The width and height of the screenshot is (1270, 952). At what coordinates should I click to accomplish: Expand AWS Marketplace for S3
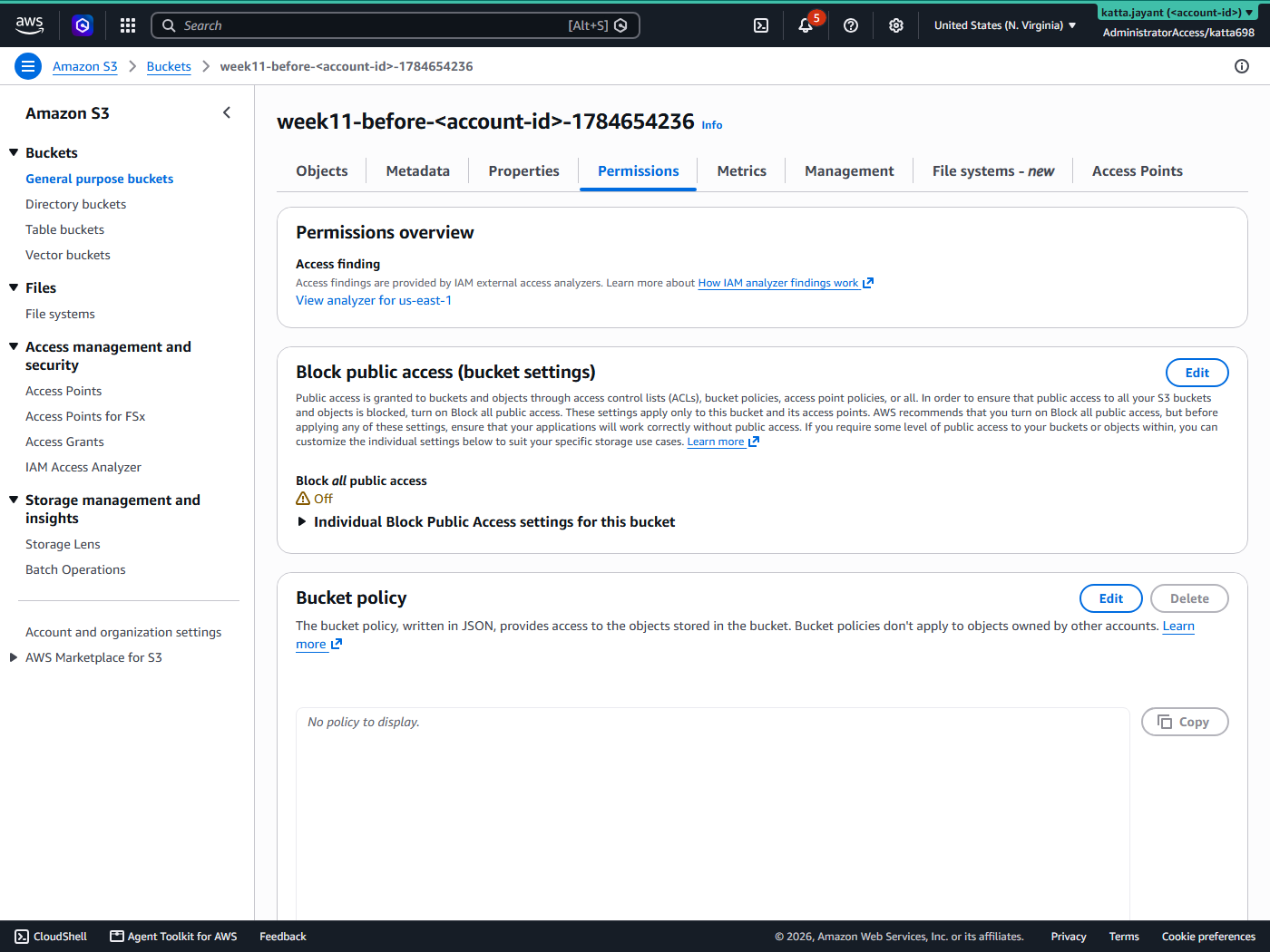[x=14, y=657]
